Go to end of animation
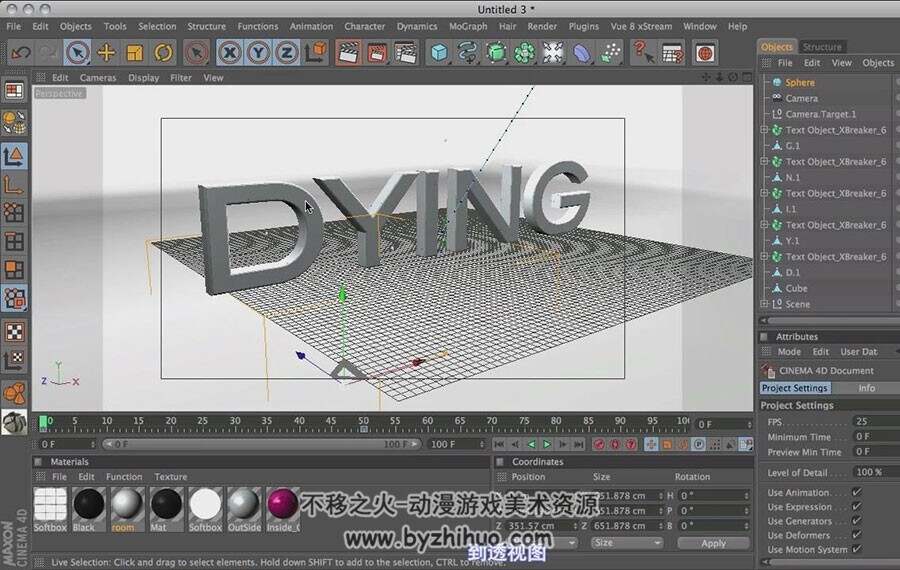This screenshot has width=900, height=570. point(579,444)
